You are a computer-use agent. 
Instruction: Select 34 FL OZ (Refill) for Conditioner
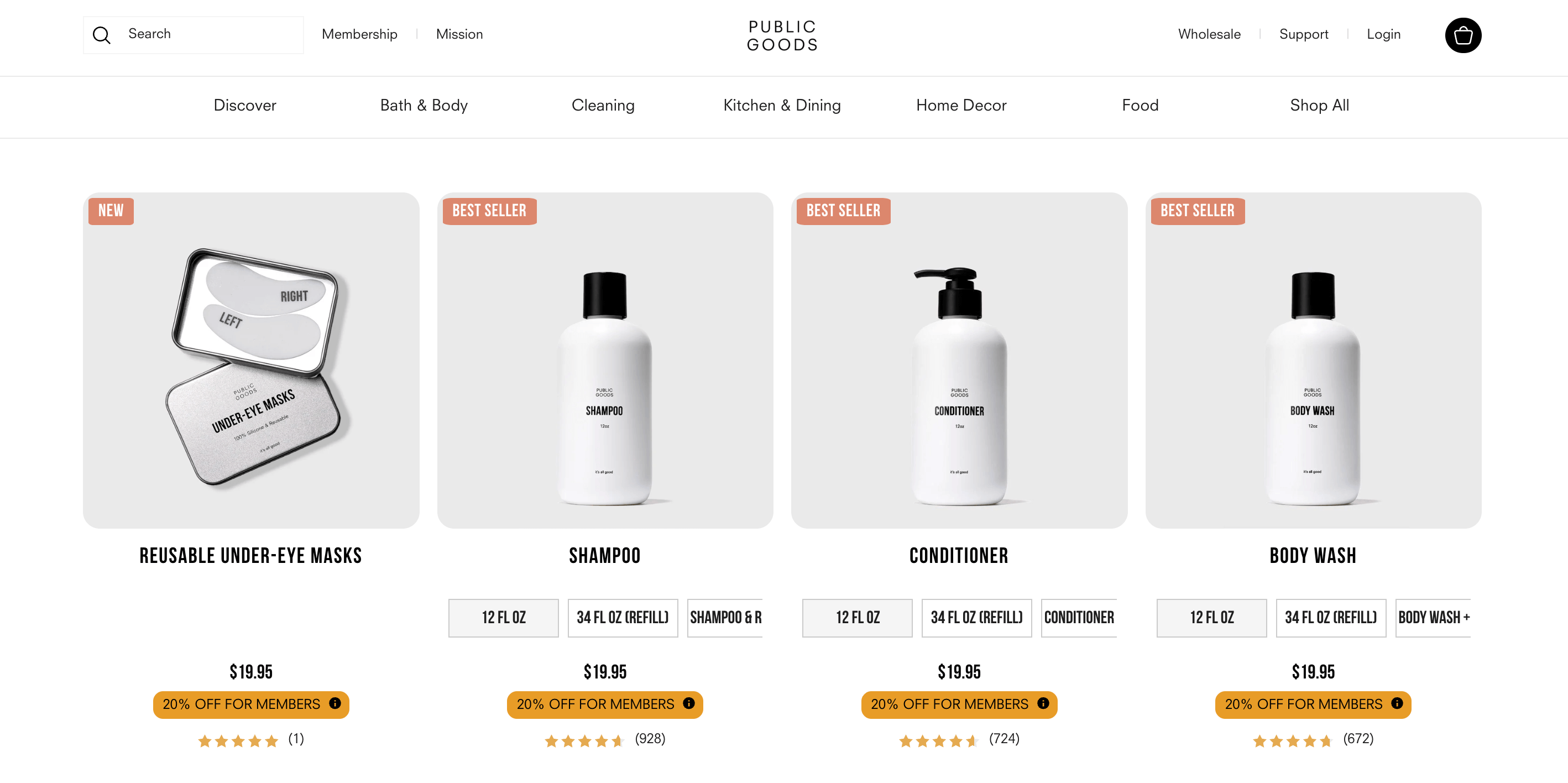(x=976, y=618)
